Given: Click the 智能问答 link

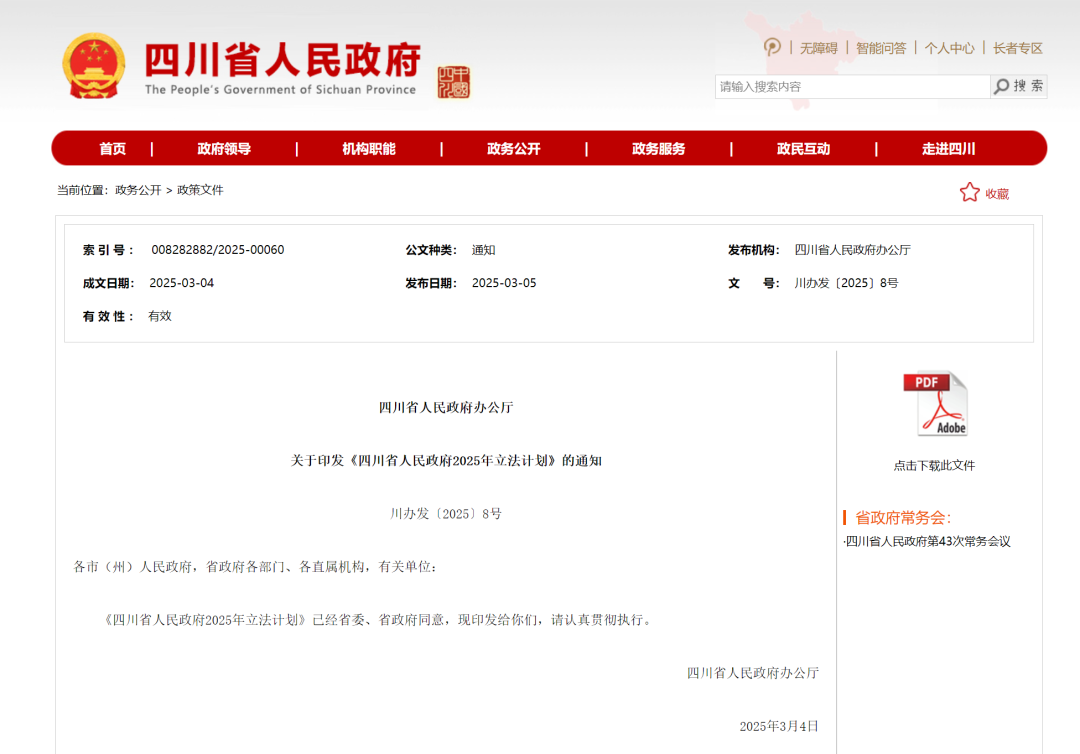Looking at the screenshot, I should click(x=881, y=48).
